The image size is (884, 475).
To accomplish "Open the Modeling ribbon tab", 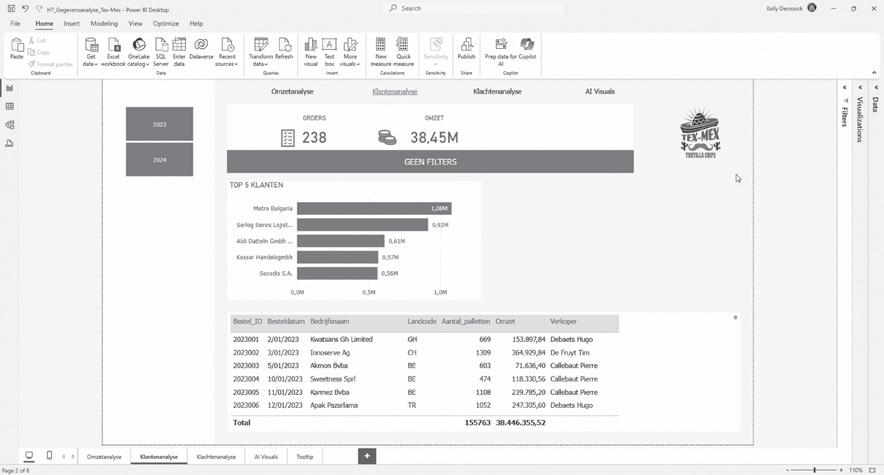I will pyautogui.click(x=104, y=24).
